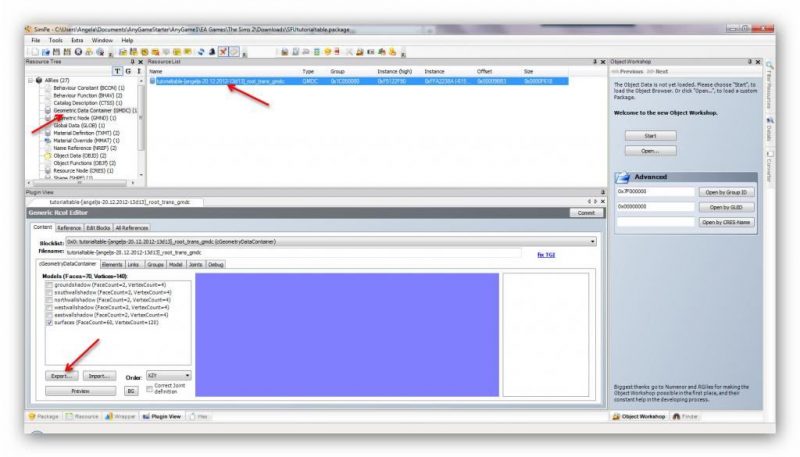Close the Object Workshop panel with X icon
The width and height of the screenshot is (800, 457).
click(757, 61)
